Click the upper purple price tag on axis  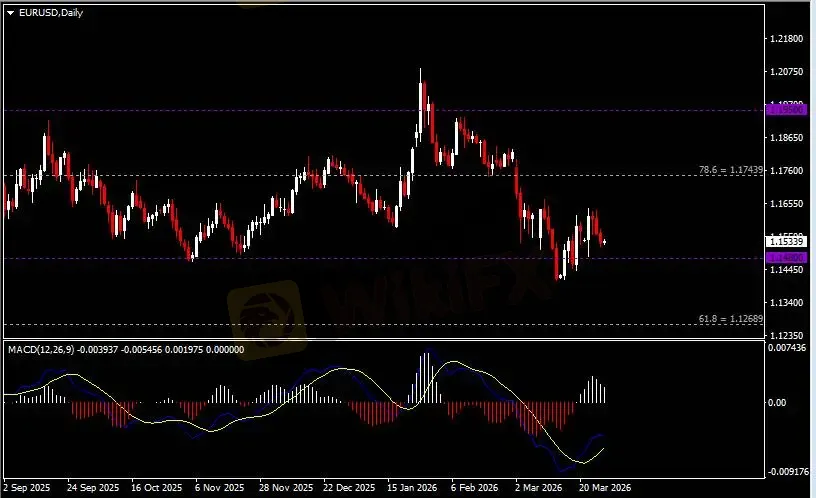[x=784, y=109]
